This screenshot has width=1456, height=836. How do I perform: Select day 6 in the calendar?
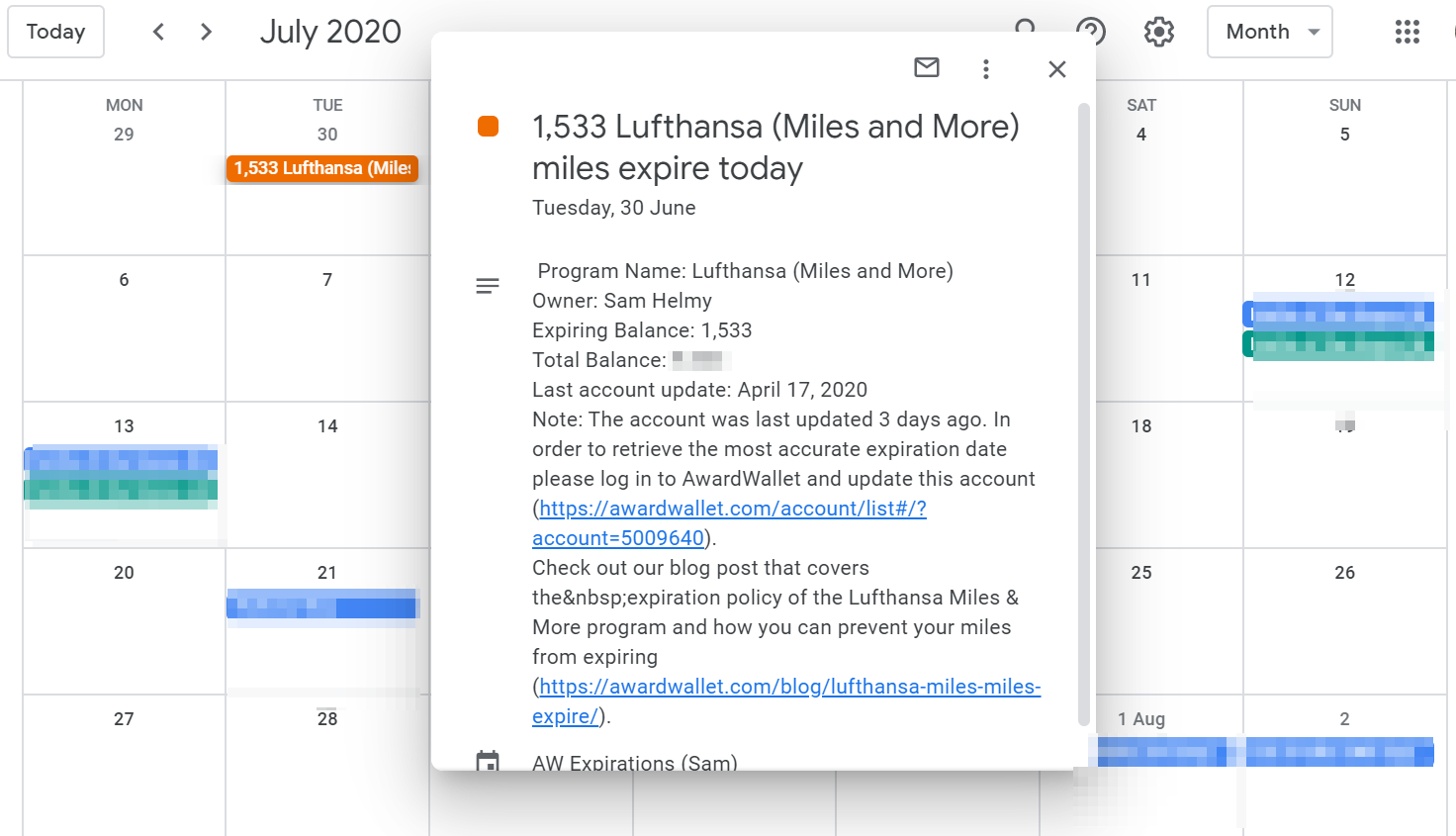pos(124,280)
